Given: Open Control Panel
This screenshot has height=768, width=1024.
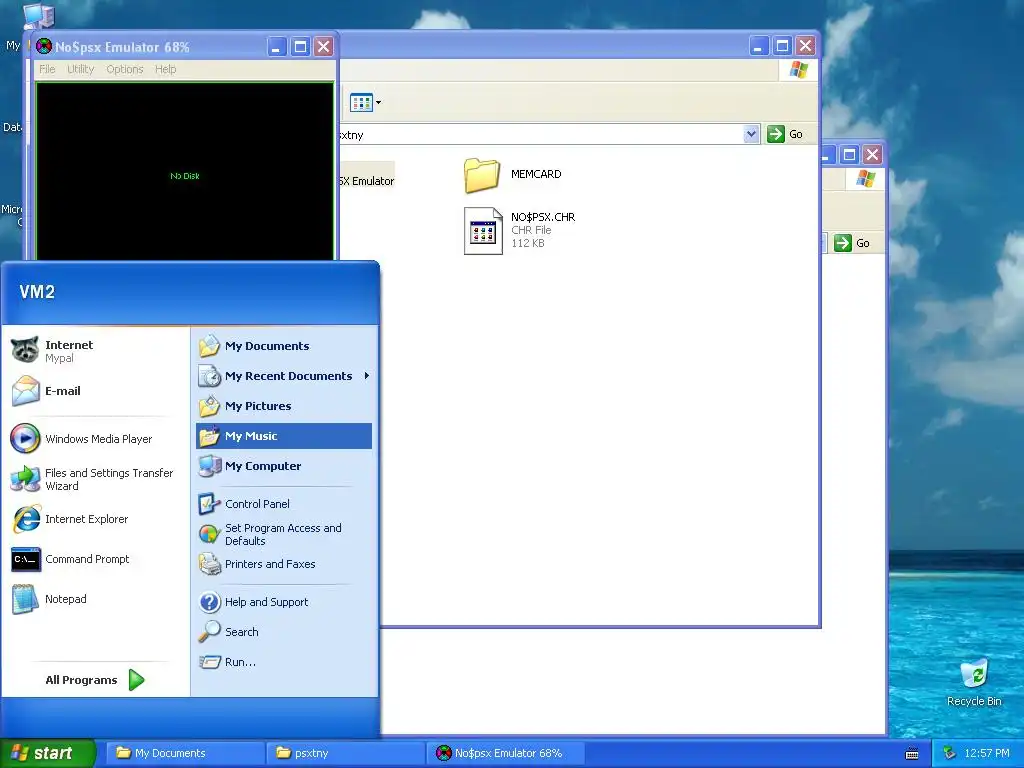Looking at the screenshot, I should point(283,504).
